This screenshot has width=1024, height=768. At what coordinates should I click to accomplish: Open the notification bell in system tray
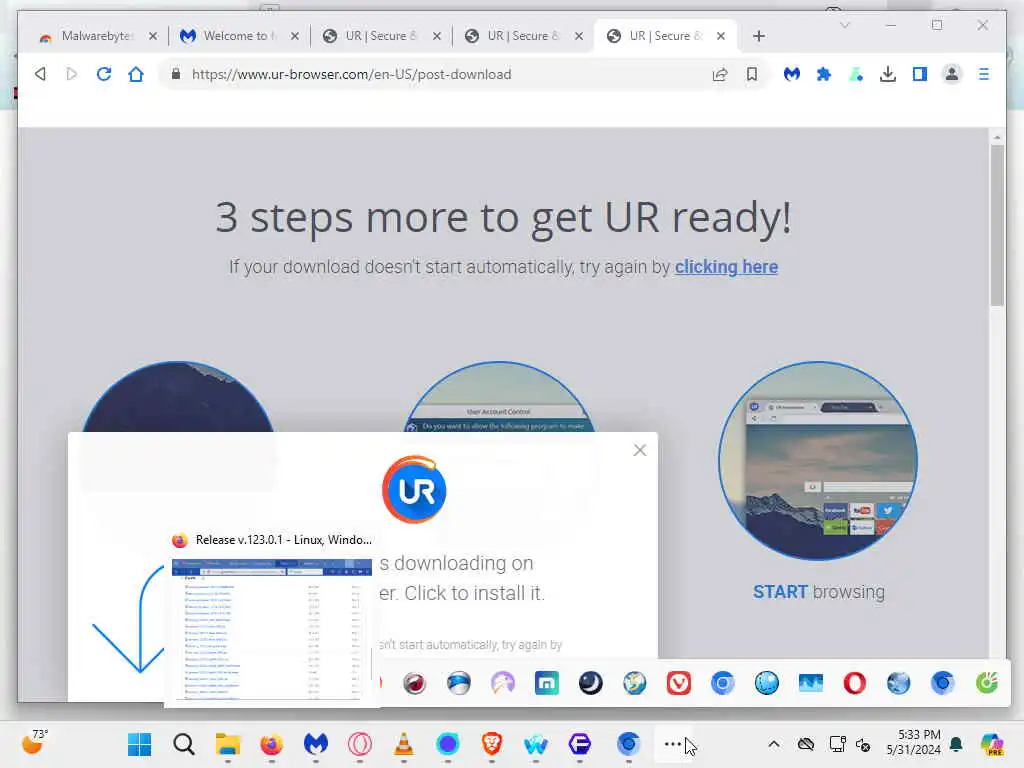956,744
